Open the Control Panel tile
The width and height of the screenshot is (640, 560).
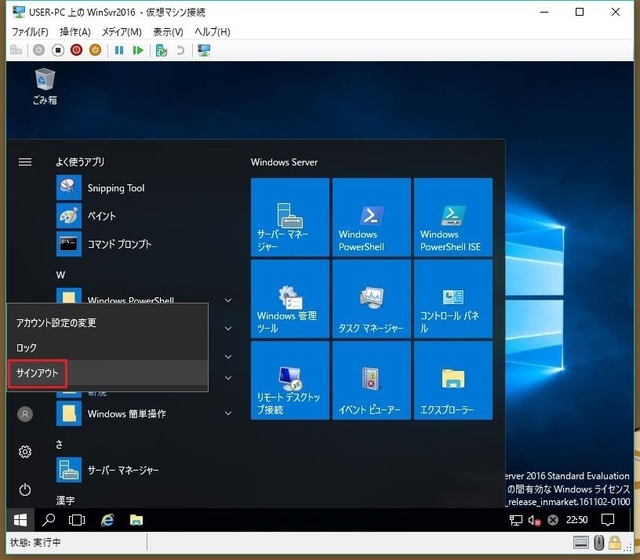pyautogui.click(x=453, y=299)
